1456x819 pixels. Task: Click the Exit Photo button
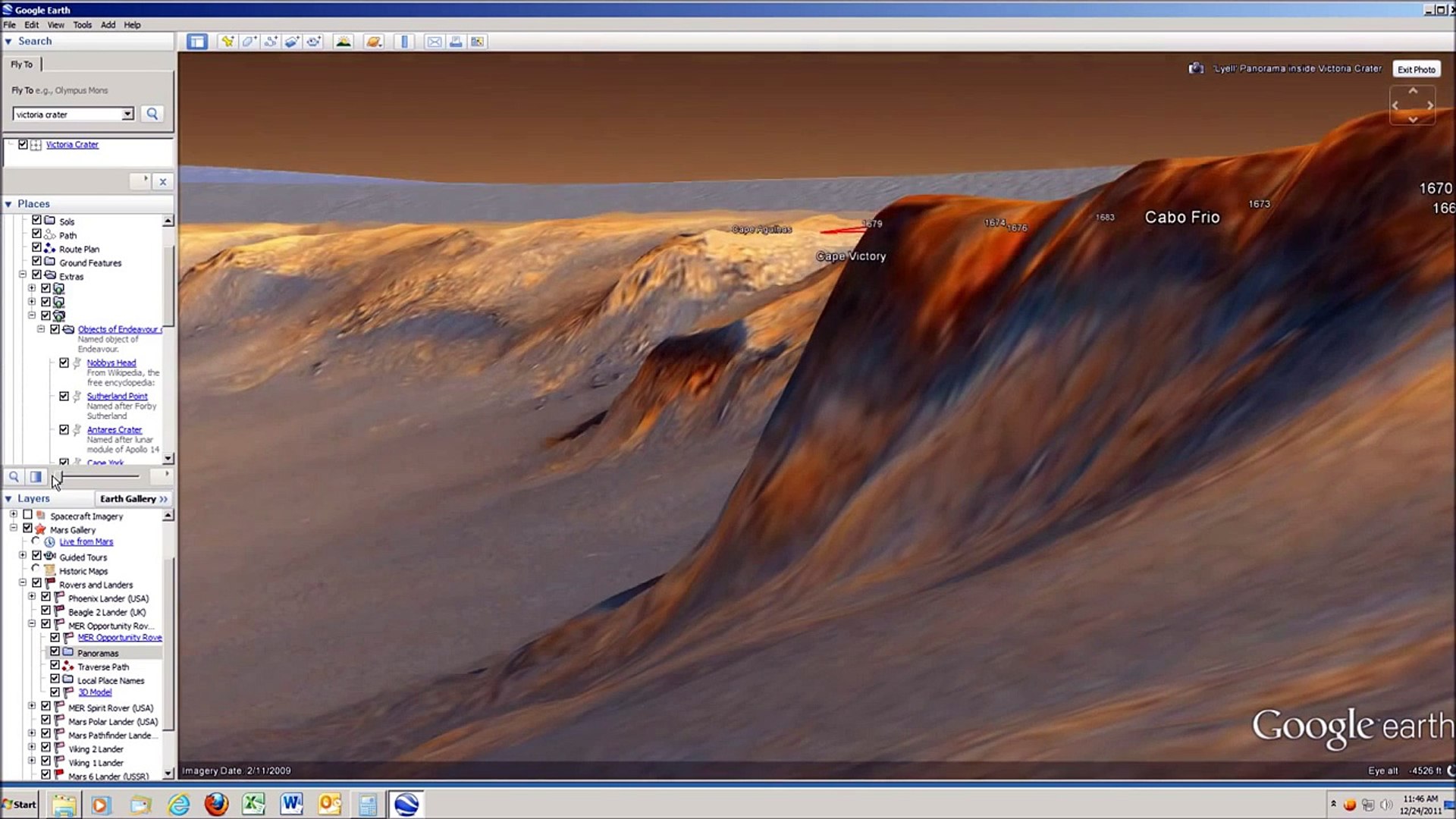point(1415,69)
